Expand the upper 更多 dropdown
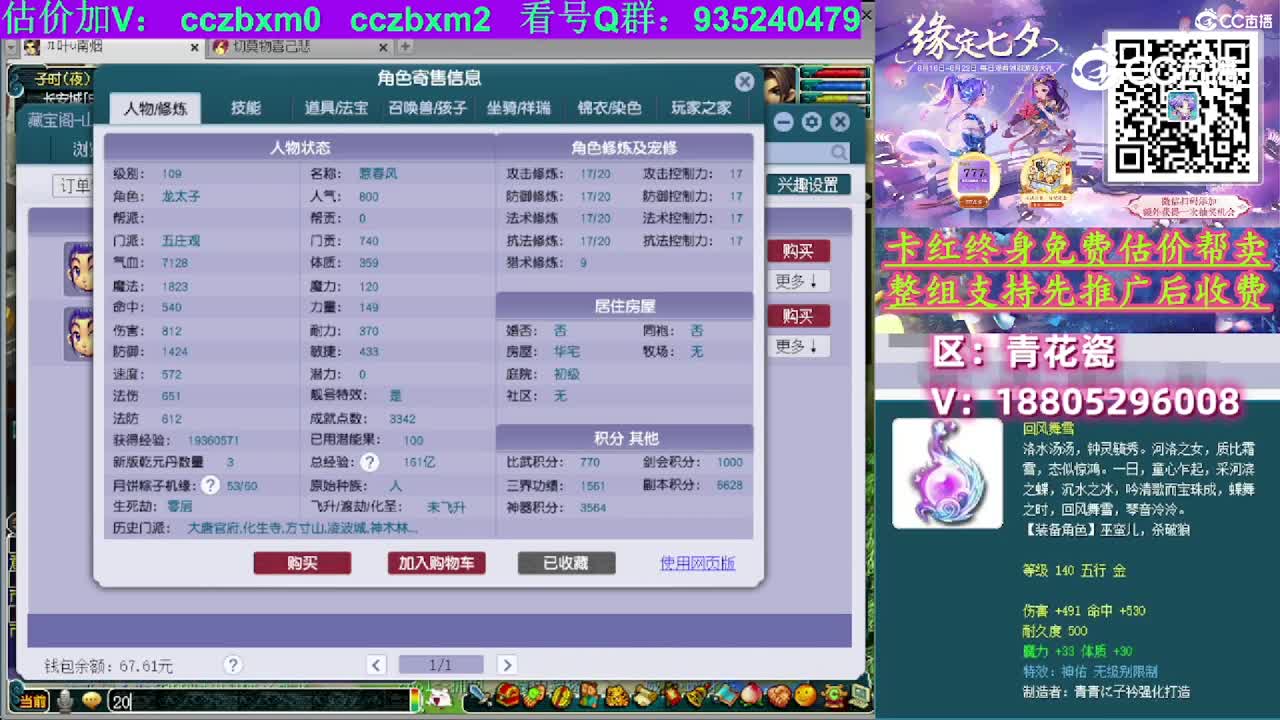This screenshot has height=720, width=1280. coord(798,282)
